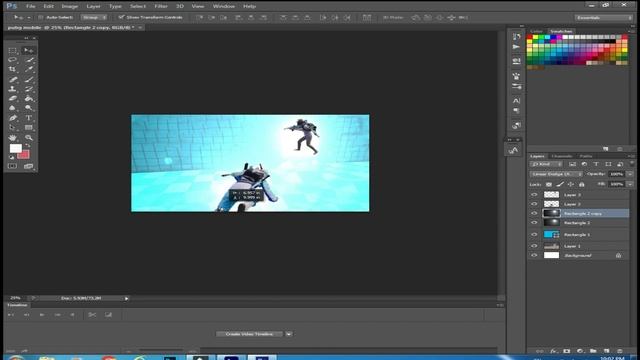The image size is (640, 360).
Task: Delete layer with the trash button
Action: (620, 351)
